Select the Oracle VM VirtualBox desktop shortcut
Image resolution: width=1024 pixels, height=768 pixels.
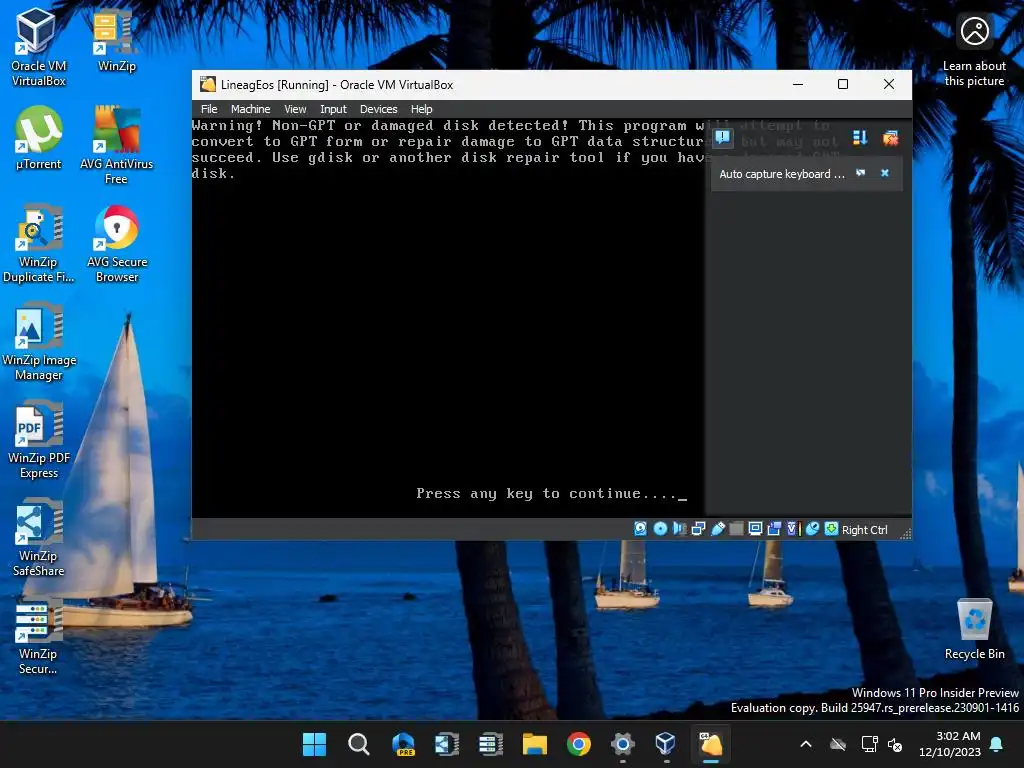pyautogui.click(x=38, y=47)
